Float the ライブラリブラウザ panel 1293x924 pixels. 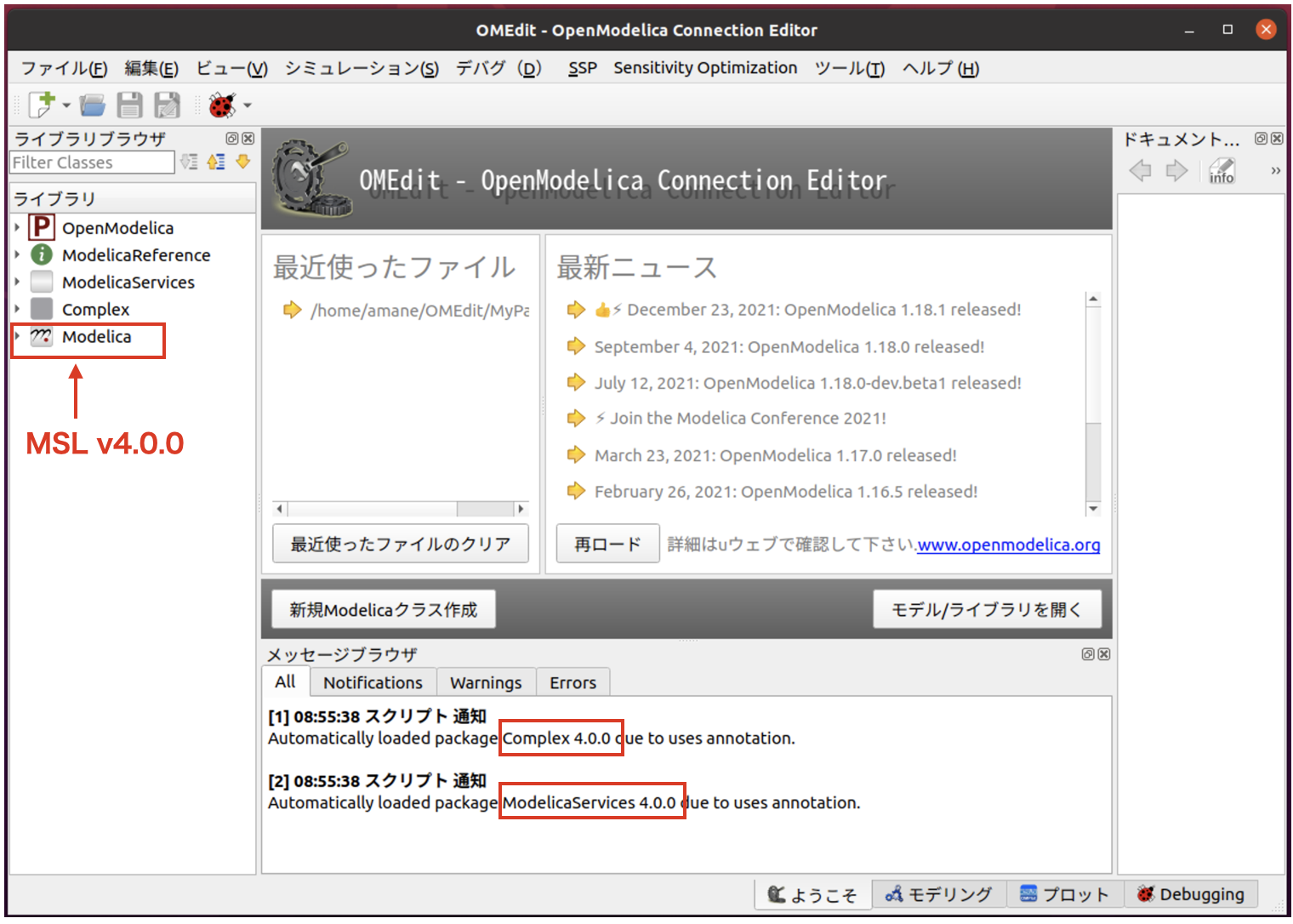[x=231, y=138]
